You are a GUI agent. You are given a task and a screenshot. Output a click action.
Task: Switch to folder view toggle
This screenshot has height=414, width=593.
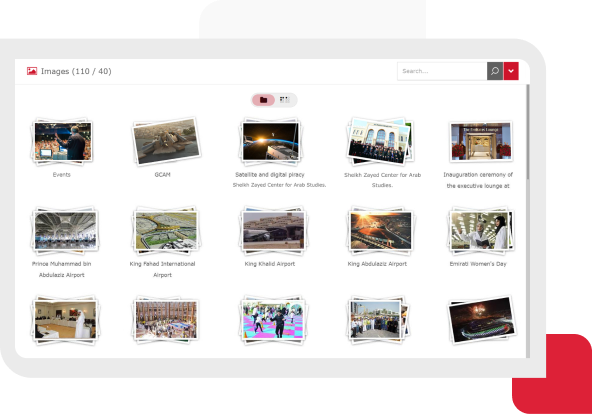point(264,100)
